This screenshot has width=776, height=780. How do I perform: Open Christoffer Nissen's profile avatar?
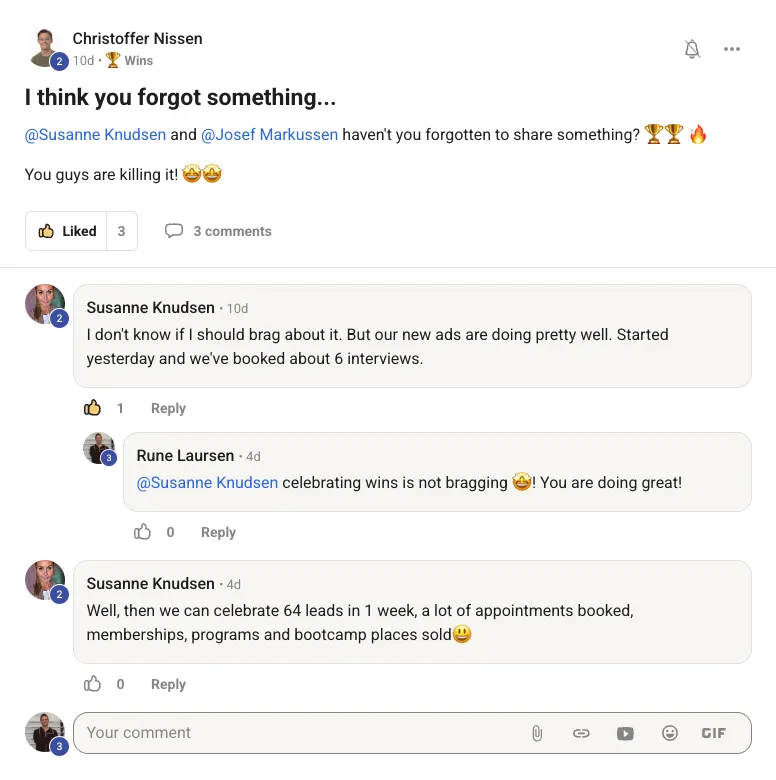44,47
